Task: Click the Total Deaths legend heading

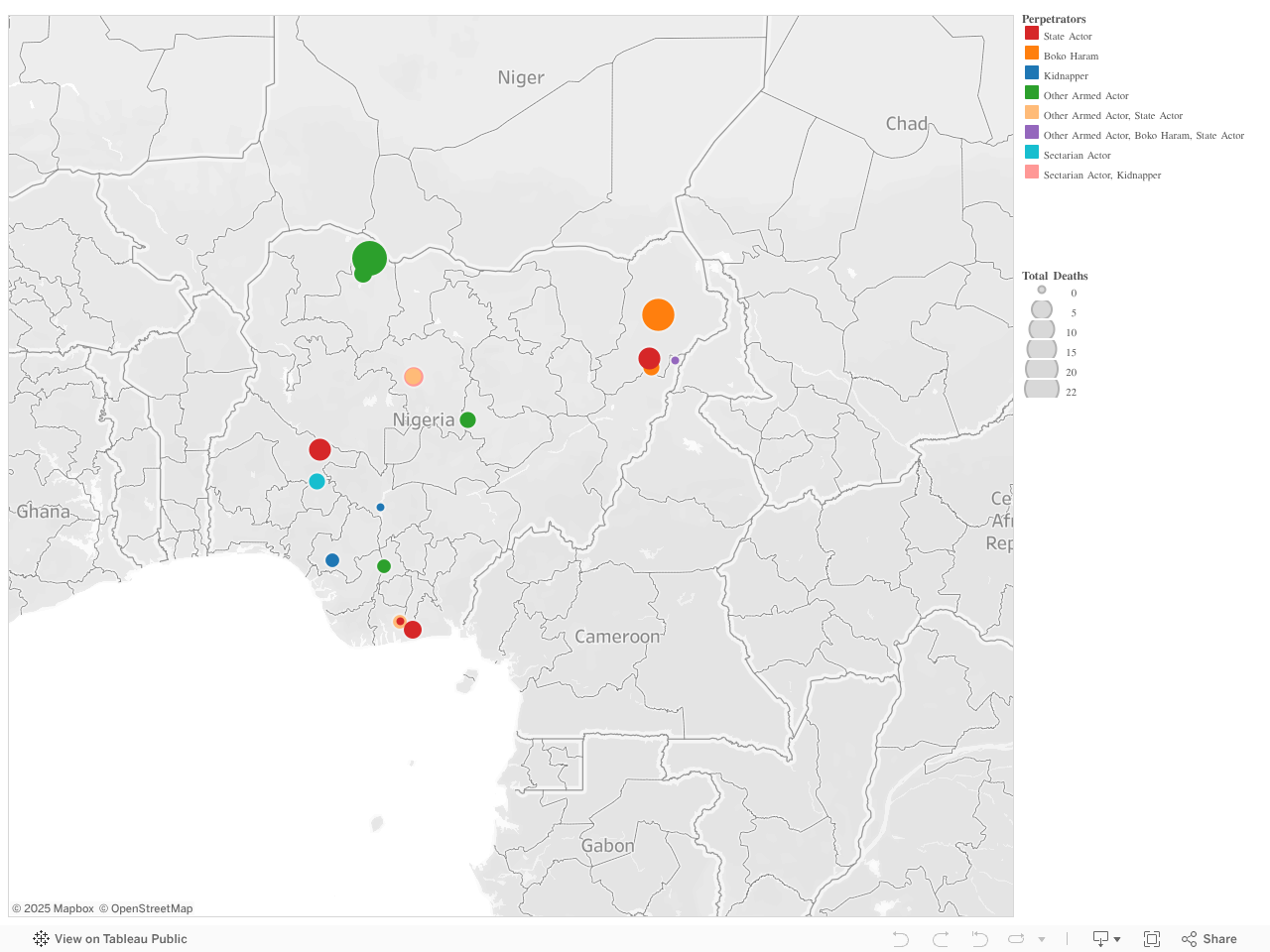Action: 1055,276
